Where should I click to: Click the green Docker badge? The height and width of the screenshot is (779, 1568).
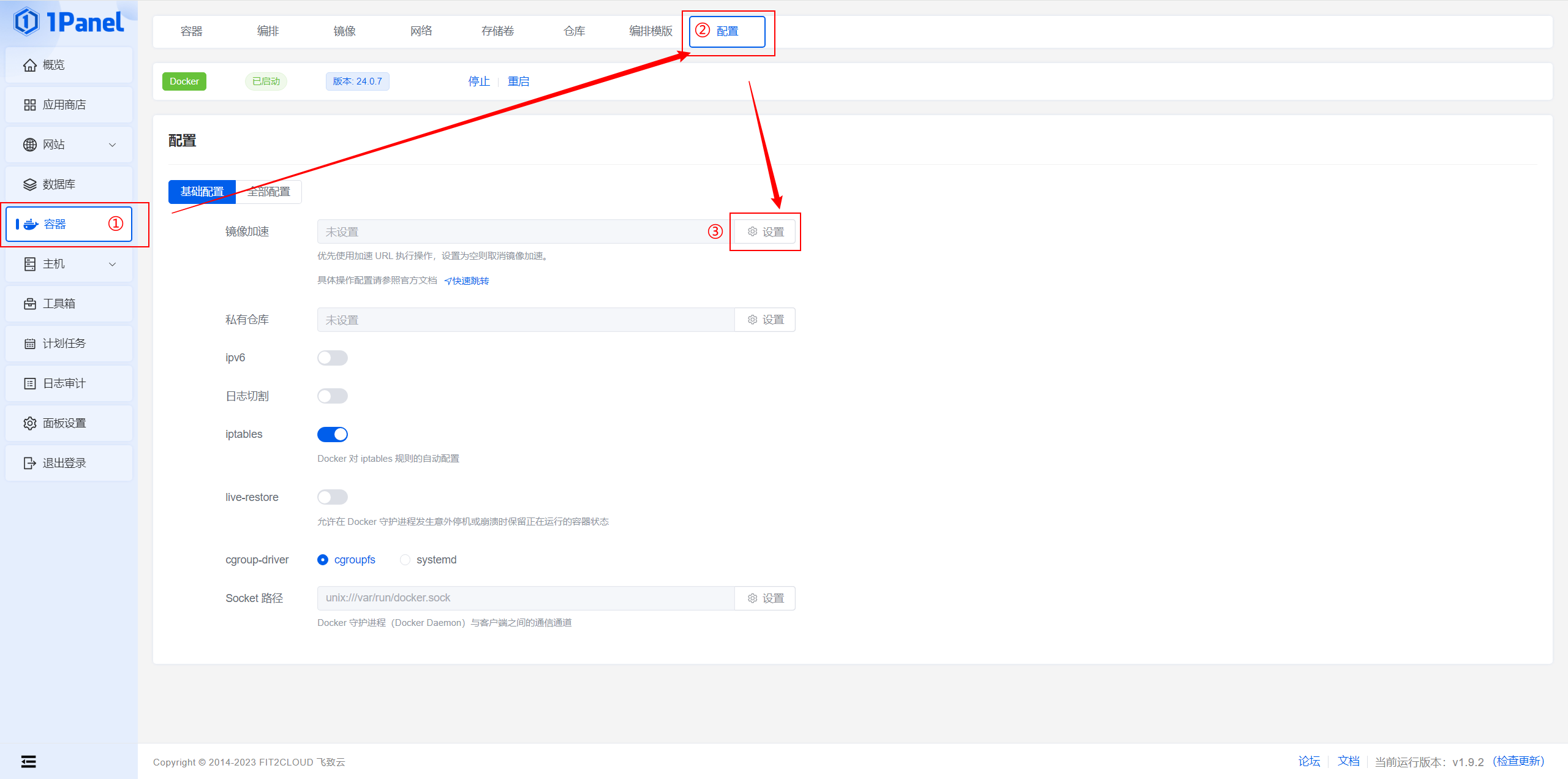pos(184,81)
